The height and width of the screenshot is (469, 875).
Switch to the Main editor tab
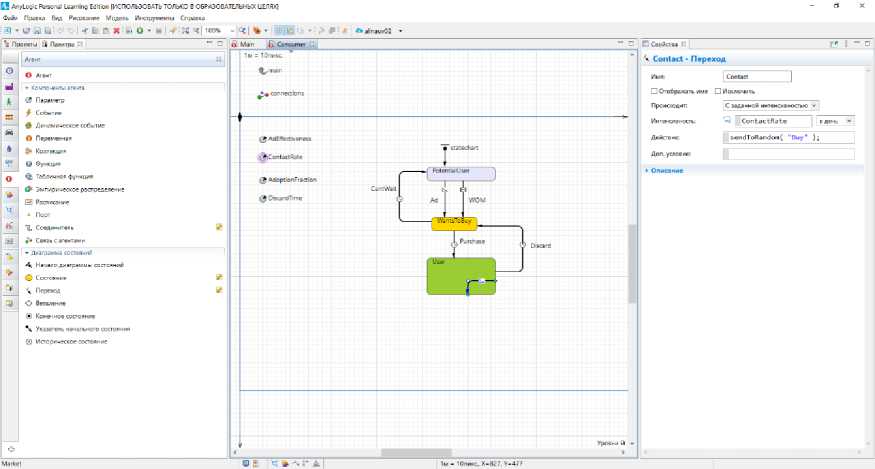(246, 45)
